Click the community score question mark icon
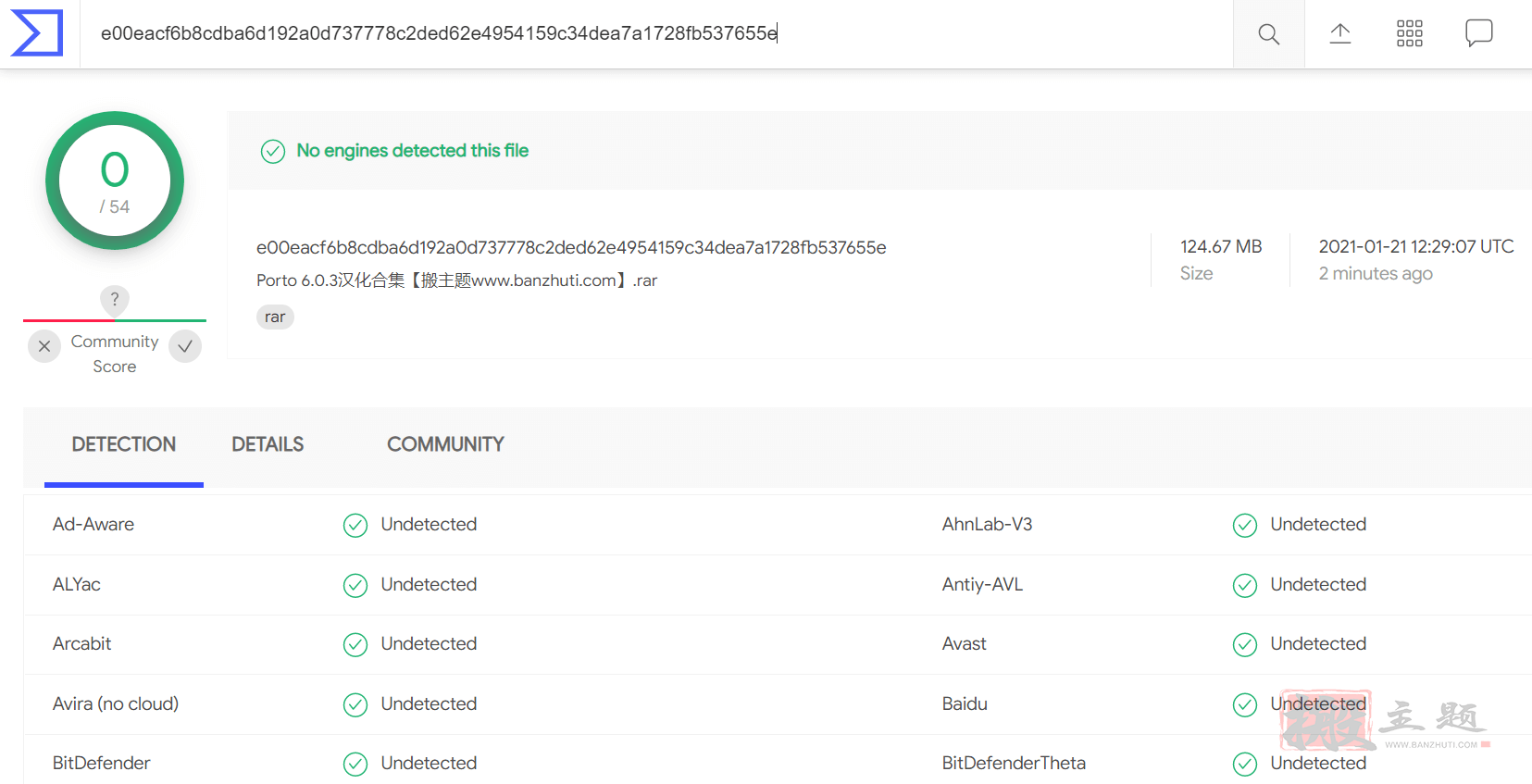The height and width of the screenshot is (784, 1532). click(x=115, y=299)
